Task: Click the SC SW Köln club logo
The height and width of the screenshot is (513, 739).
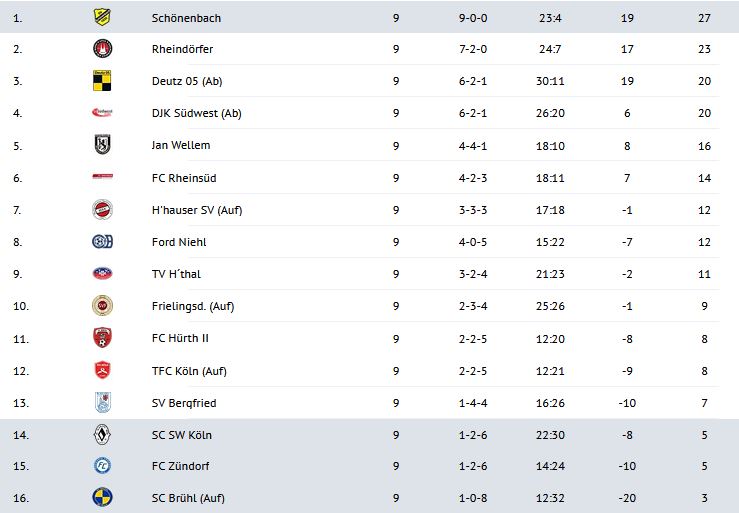Action: (x=102, y=435)
